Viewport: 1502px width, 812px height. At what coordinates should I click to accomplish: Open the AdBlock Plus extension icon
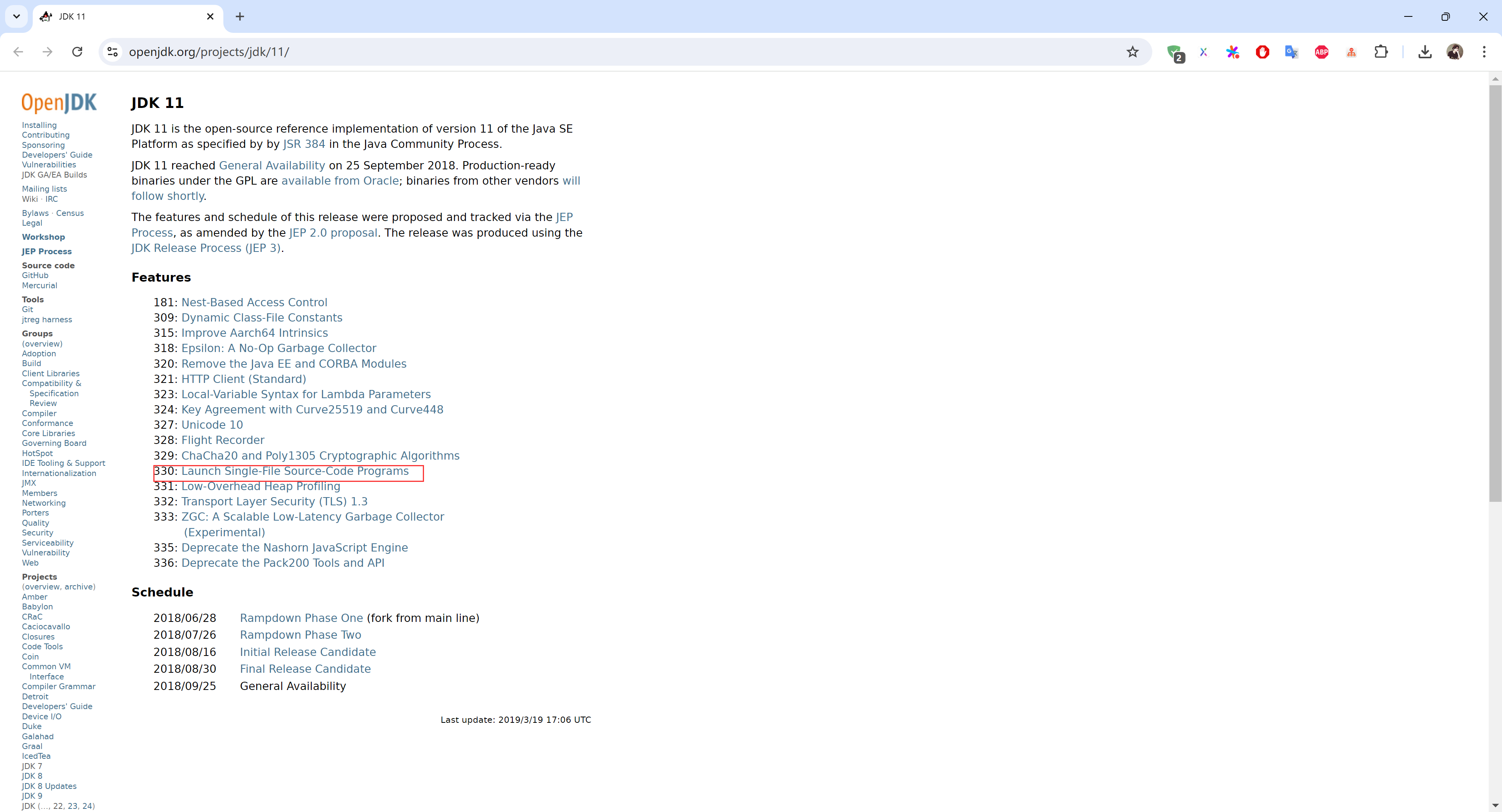click(x=1321, y=52)
